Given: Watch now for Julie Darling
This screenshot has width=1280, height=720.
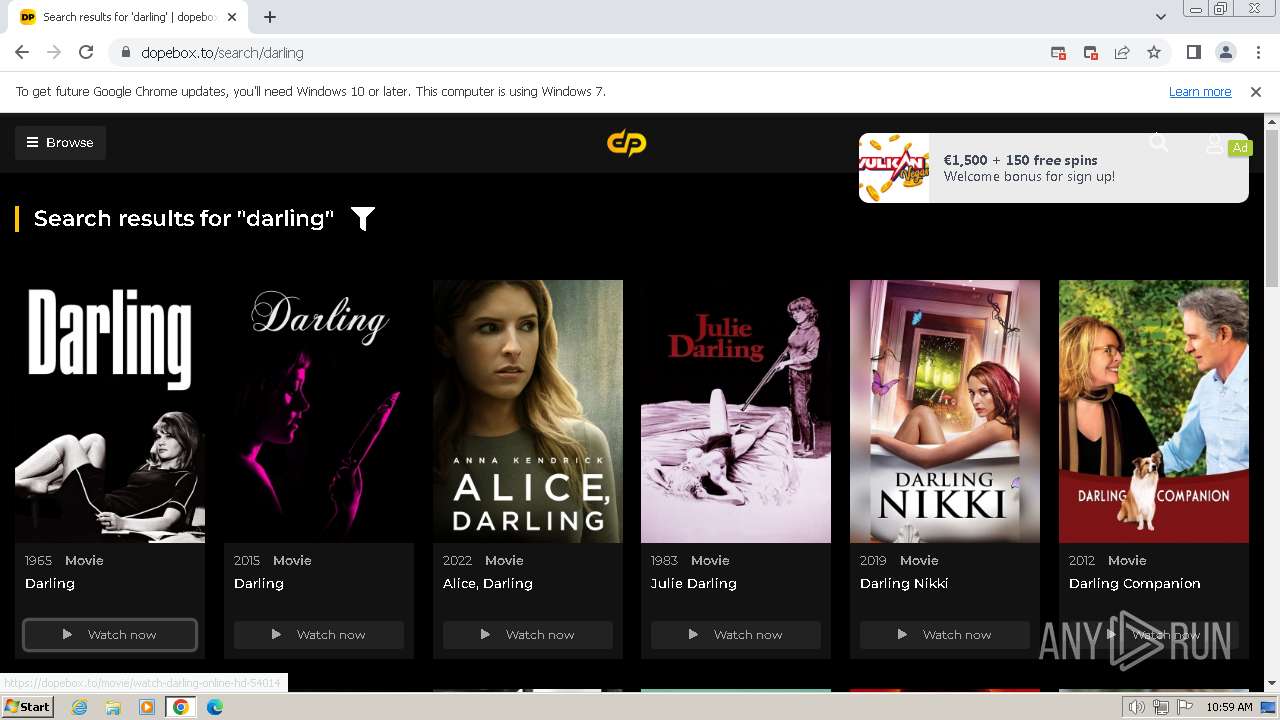Looking at the screenshot, I should point(736,635).
